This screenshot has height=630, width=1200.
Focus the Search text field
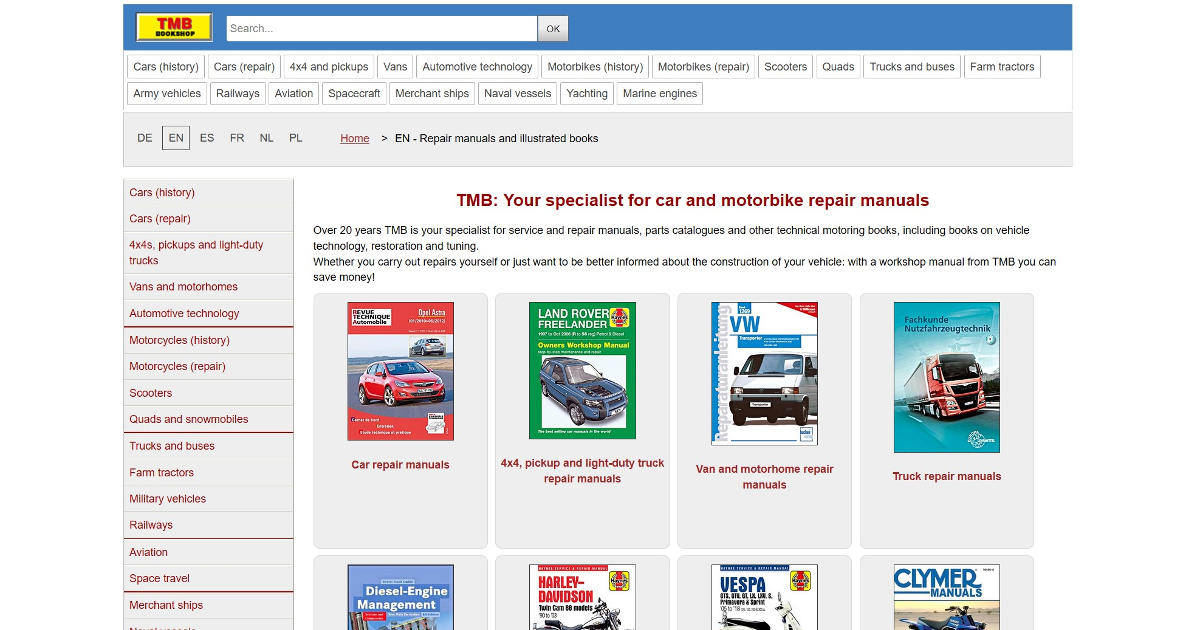(x=382, y=28)
